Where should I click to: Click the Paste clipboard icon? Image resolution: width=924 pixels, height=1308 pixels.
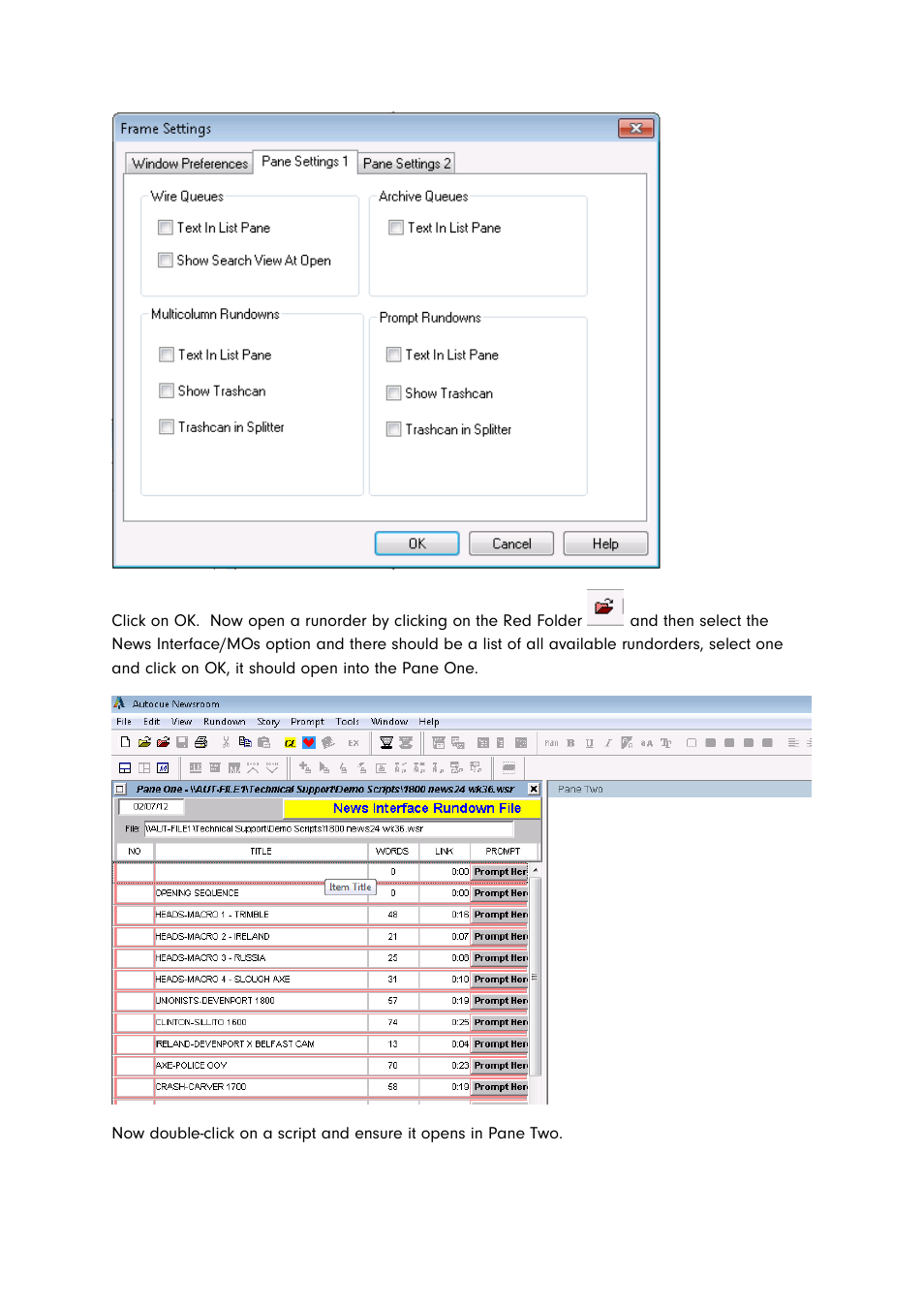263,743
